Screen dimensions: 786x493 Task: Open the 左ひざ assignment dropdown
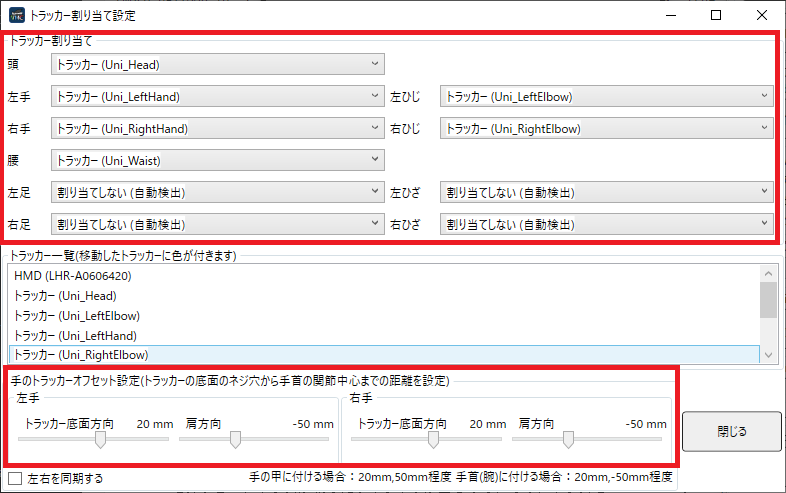point(607,192)
